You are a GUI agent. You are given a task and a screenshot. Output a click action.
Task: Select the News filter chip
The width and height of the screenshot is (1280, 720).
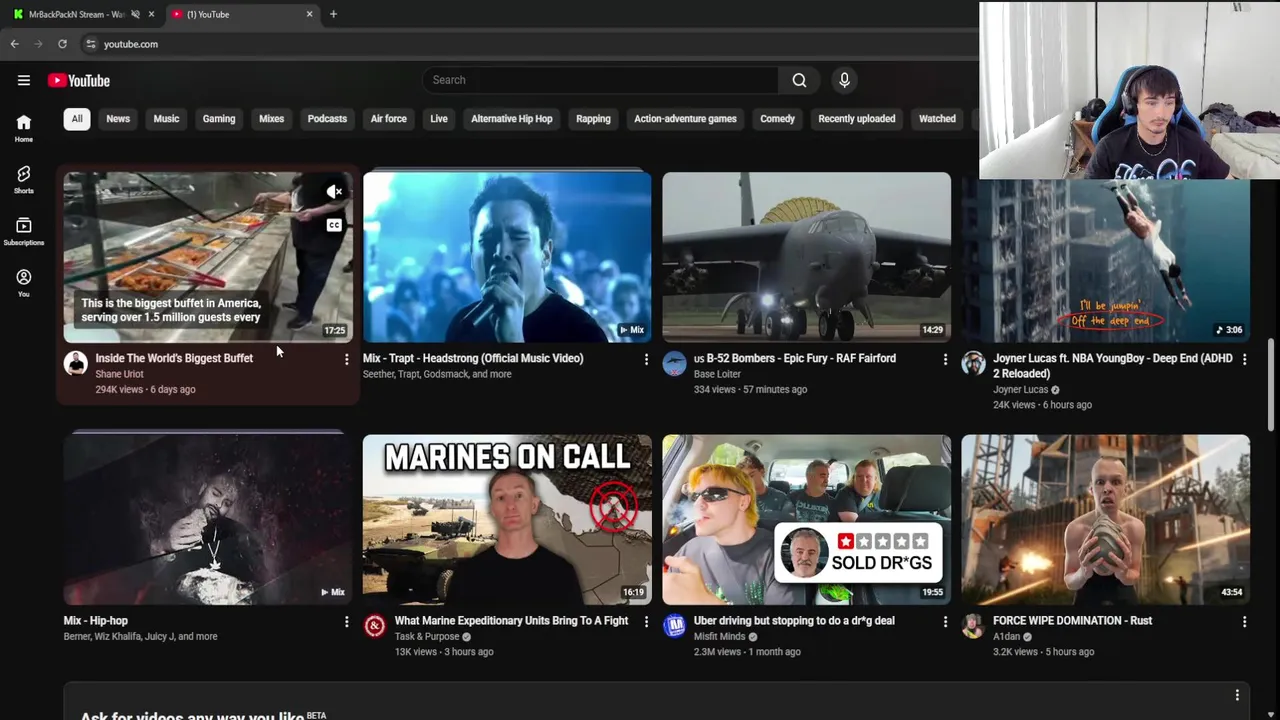click(118, 119)
